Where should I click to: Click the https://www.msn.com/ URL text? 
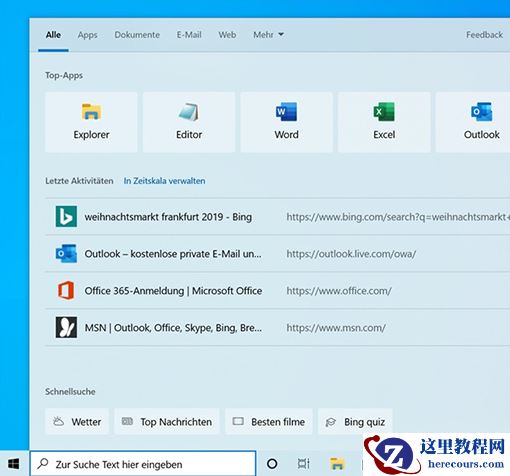tap(336, 328)
